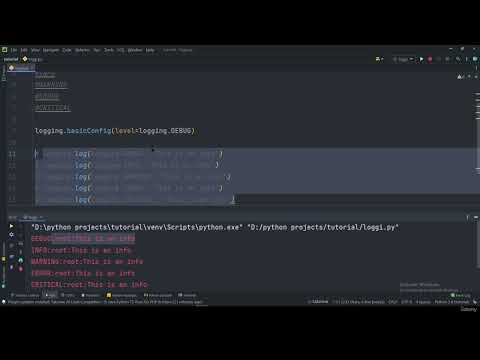Open the VCS menu

(121, 50)
